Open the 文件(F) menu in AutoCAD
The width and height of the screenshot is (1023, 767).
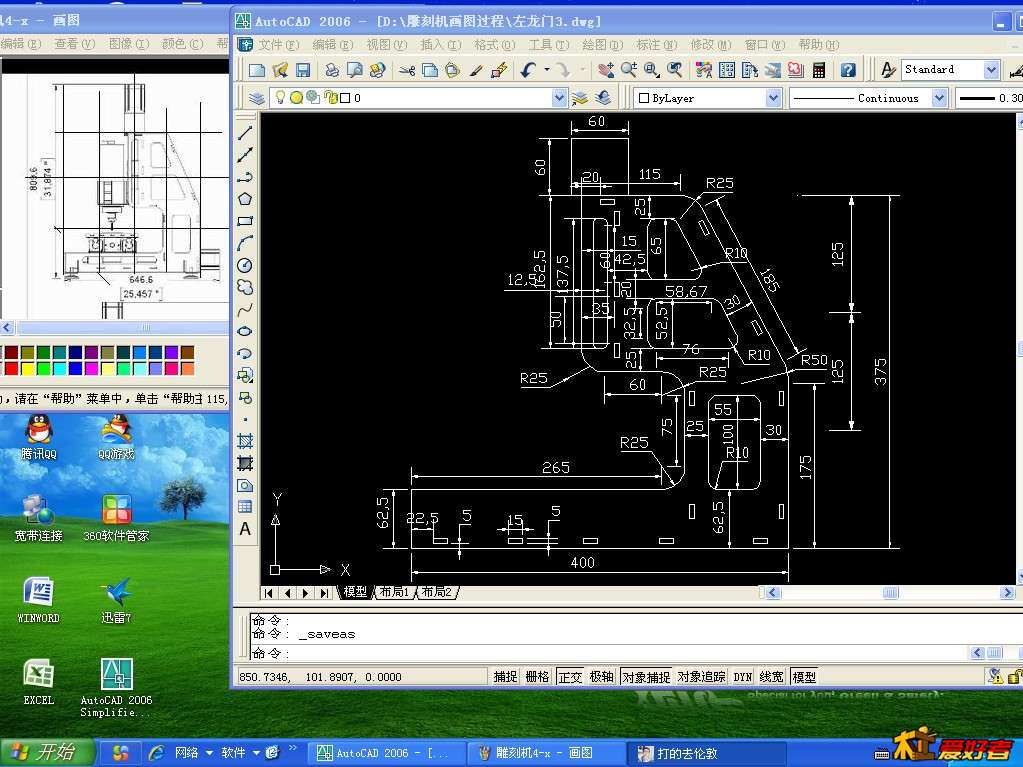pyautogui.click(x=279, y=45)
